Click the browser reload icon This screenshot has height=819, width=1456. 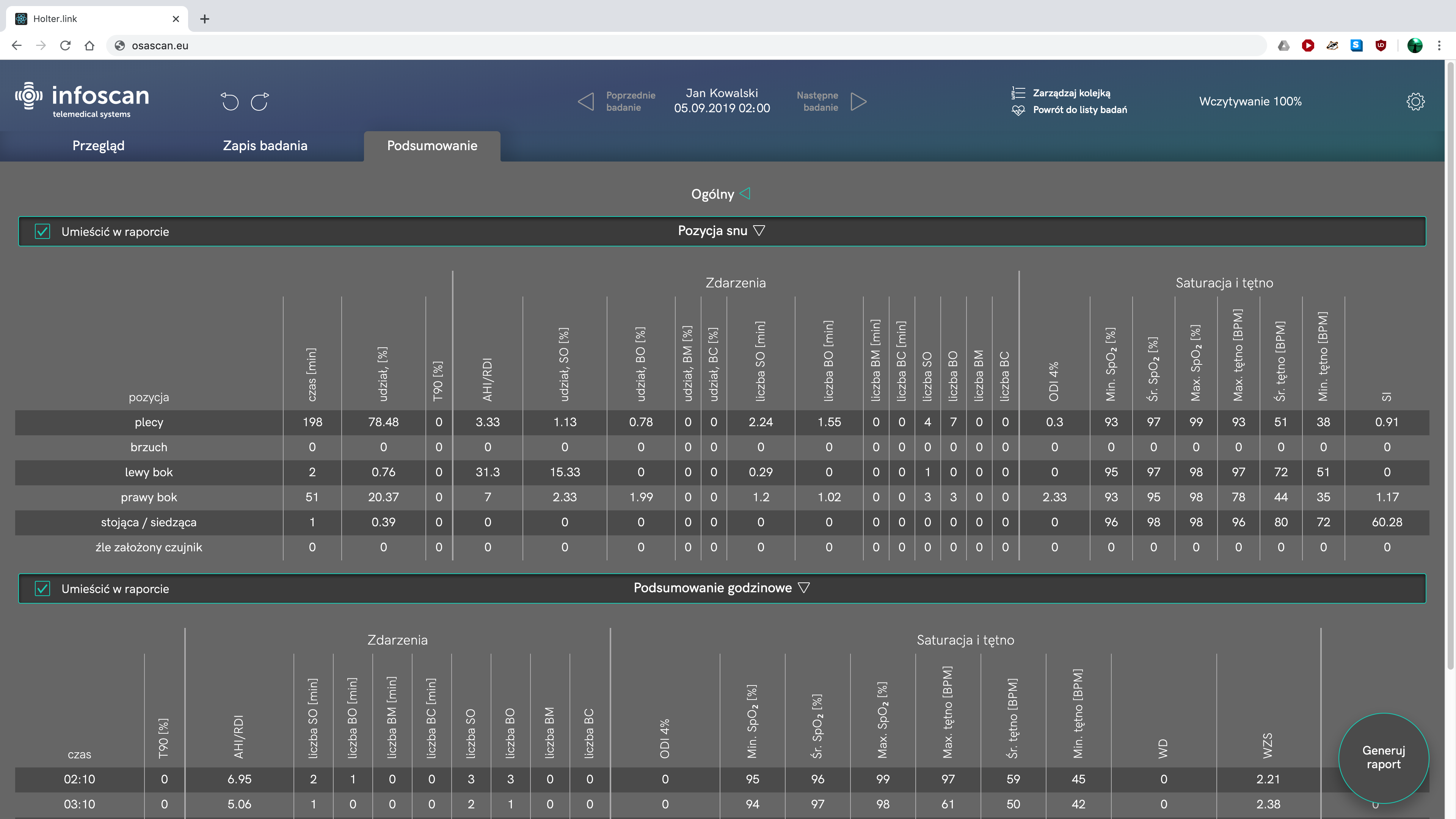(x=66, y=46)
